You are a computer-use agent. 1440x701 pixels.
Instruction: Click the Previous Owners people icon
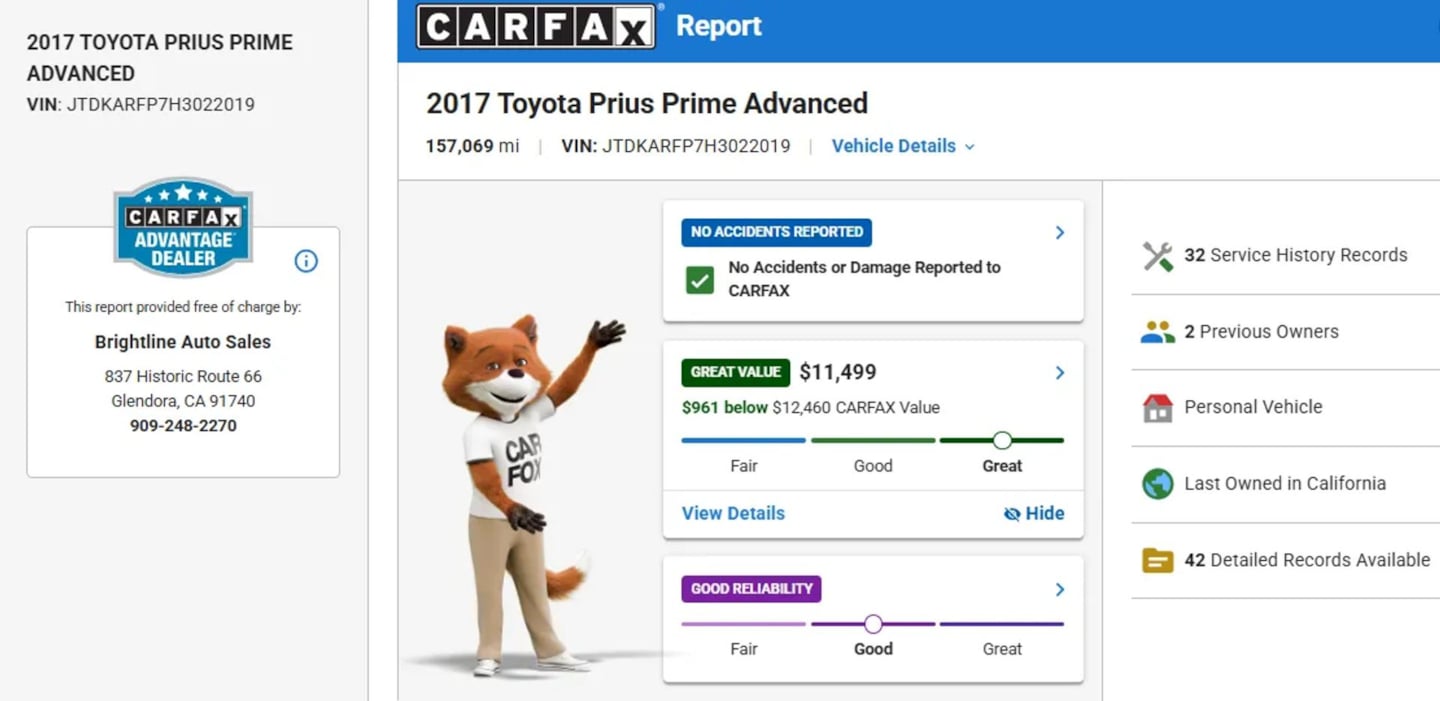1157,332
